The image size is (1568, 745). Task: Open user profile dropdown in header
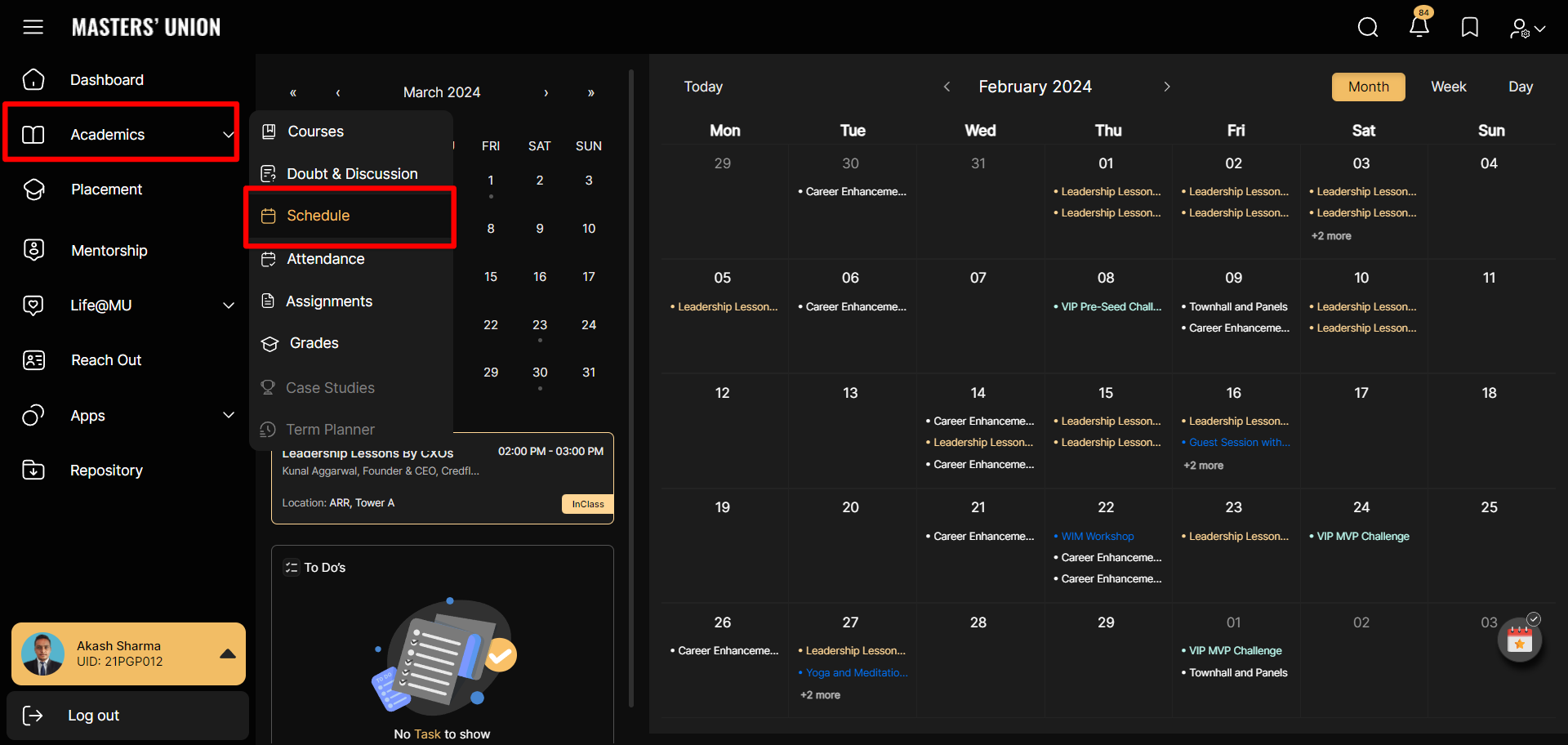(x=1527, y=29)
